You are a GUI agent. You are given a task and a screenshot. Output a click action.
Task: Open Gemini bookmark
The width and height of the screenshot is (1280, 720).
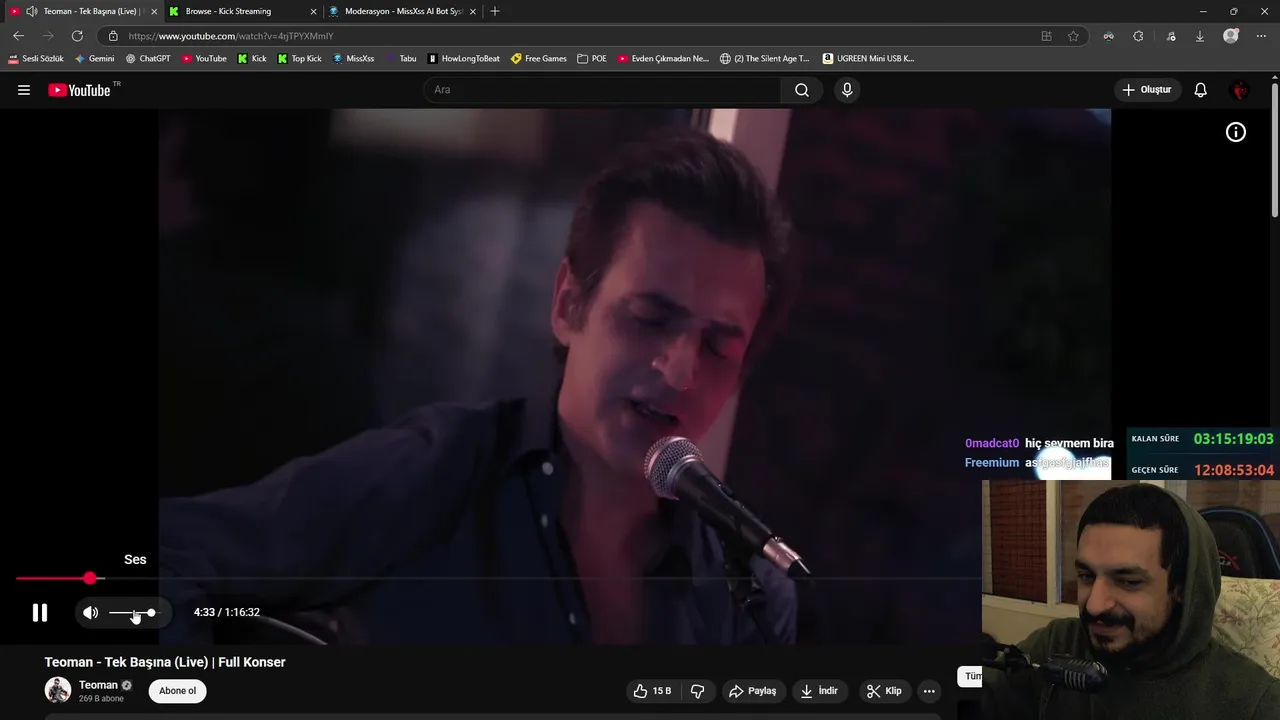94,58
